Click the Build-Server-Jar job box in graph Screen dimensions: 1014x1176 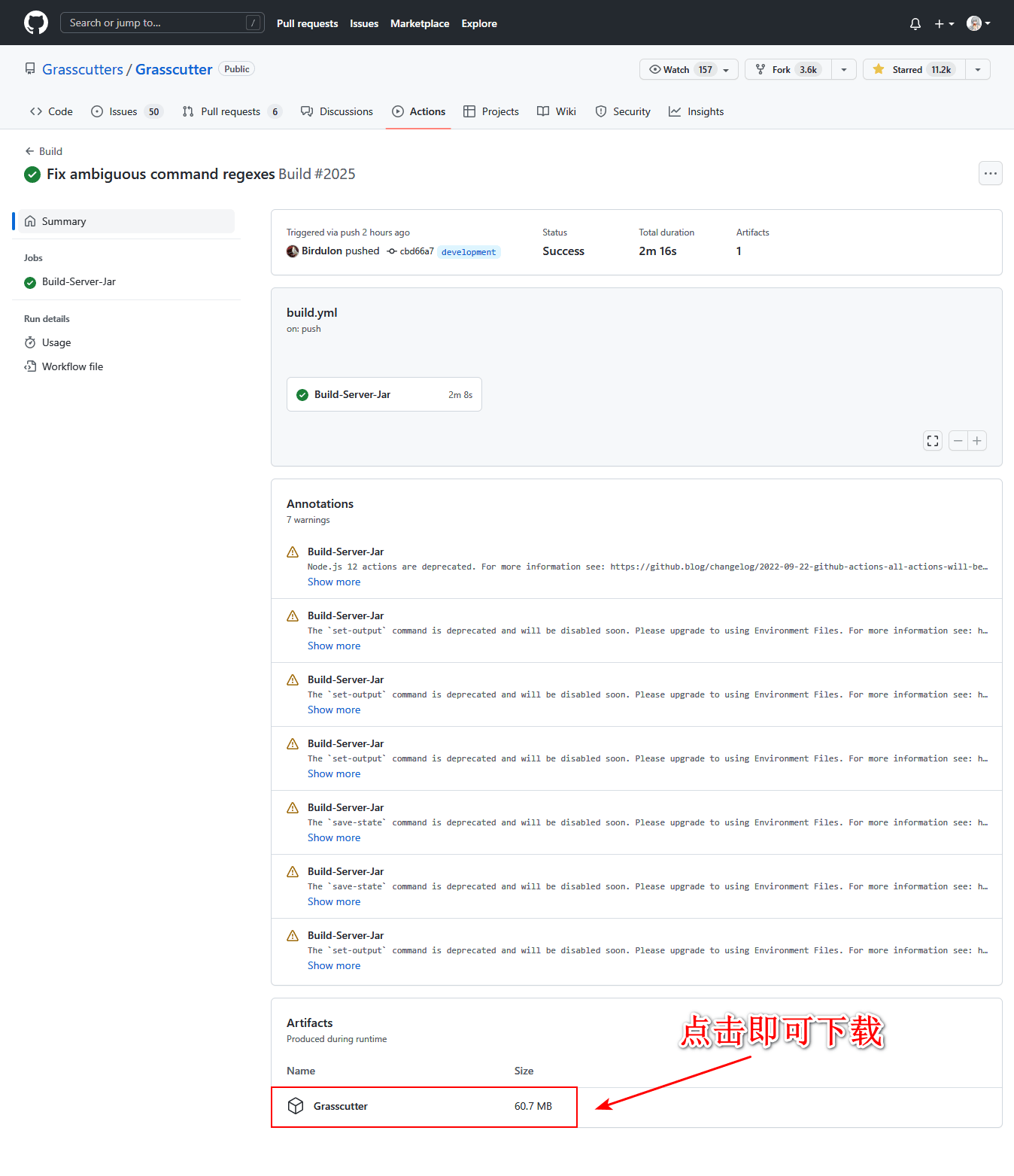pyautogui.click(x=384, y=394)
